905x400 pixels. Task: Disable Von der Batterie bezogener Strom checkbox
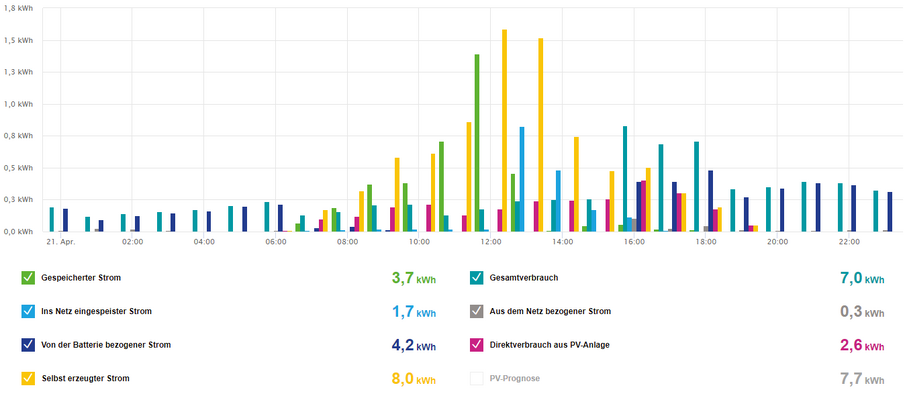click(27, 345)
